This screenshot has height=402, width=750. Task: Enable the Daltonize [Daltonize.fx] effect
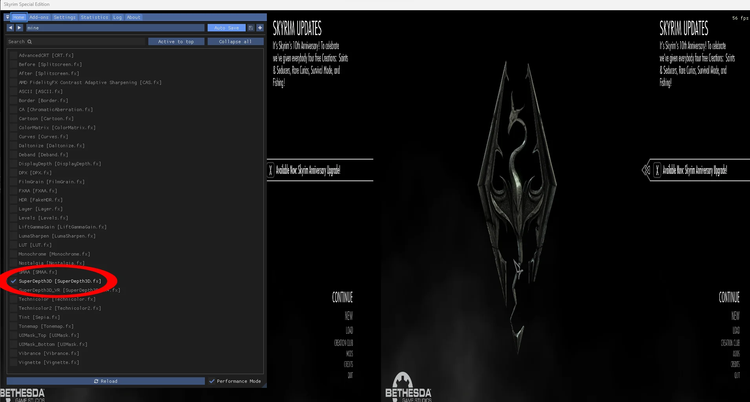coord(13,145)
